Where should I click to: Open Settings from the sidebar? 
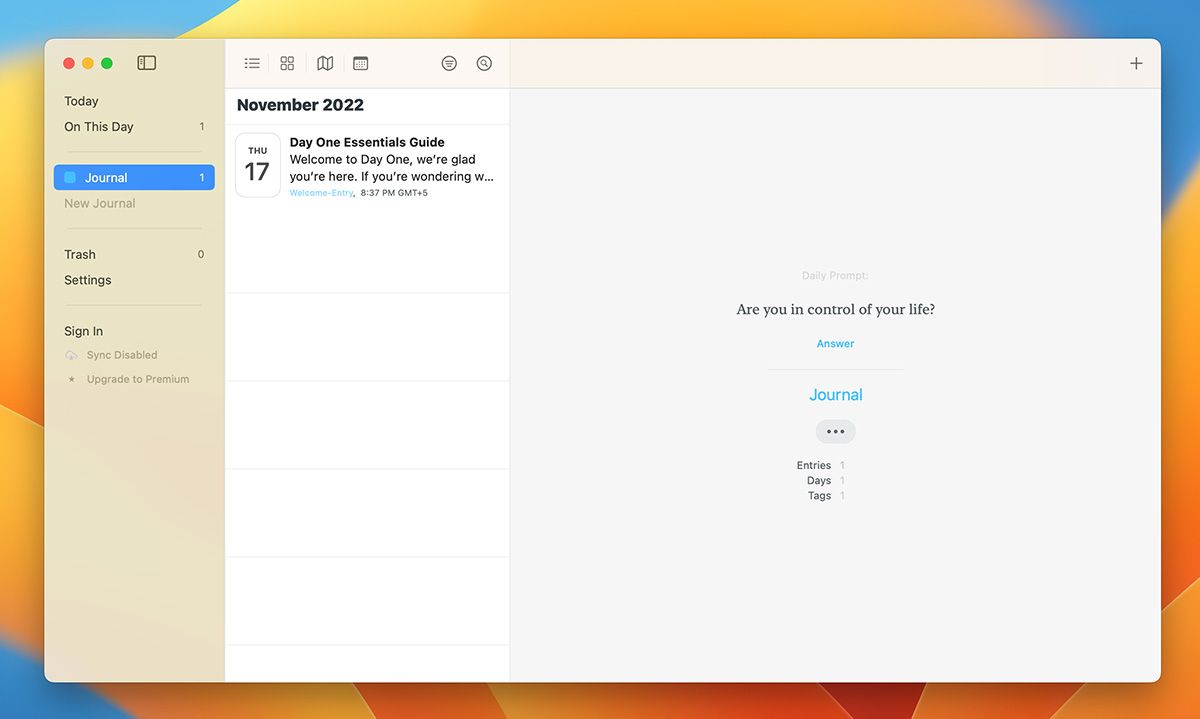88,280
